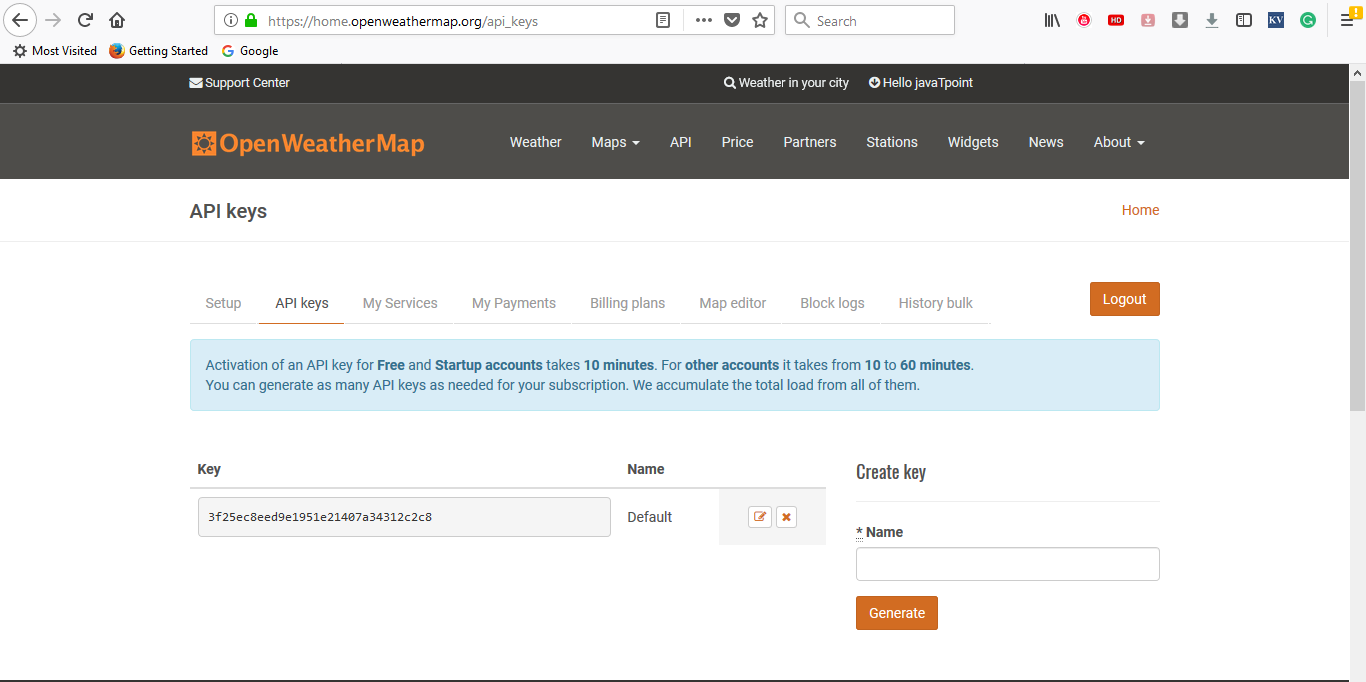Expand the About dropdown menu
The width and height of the screenshot is (1366, 682).
1118,142
